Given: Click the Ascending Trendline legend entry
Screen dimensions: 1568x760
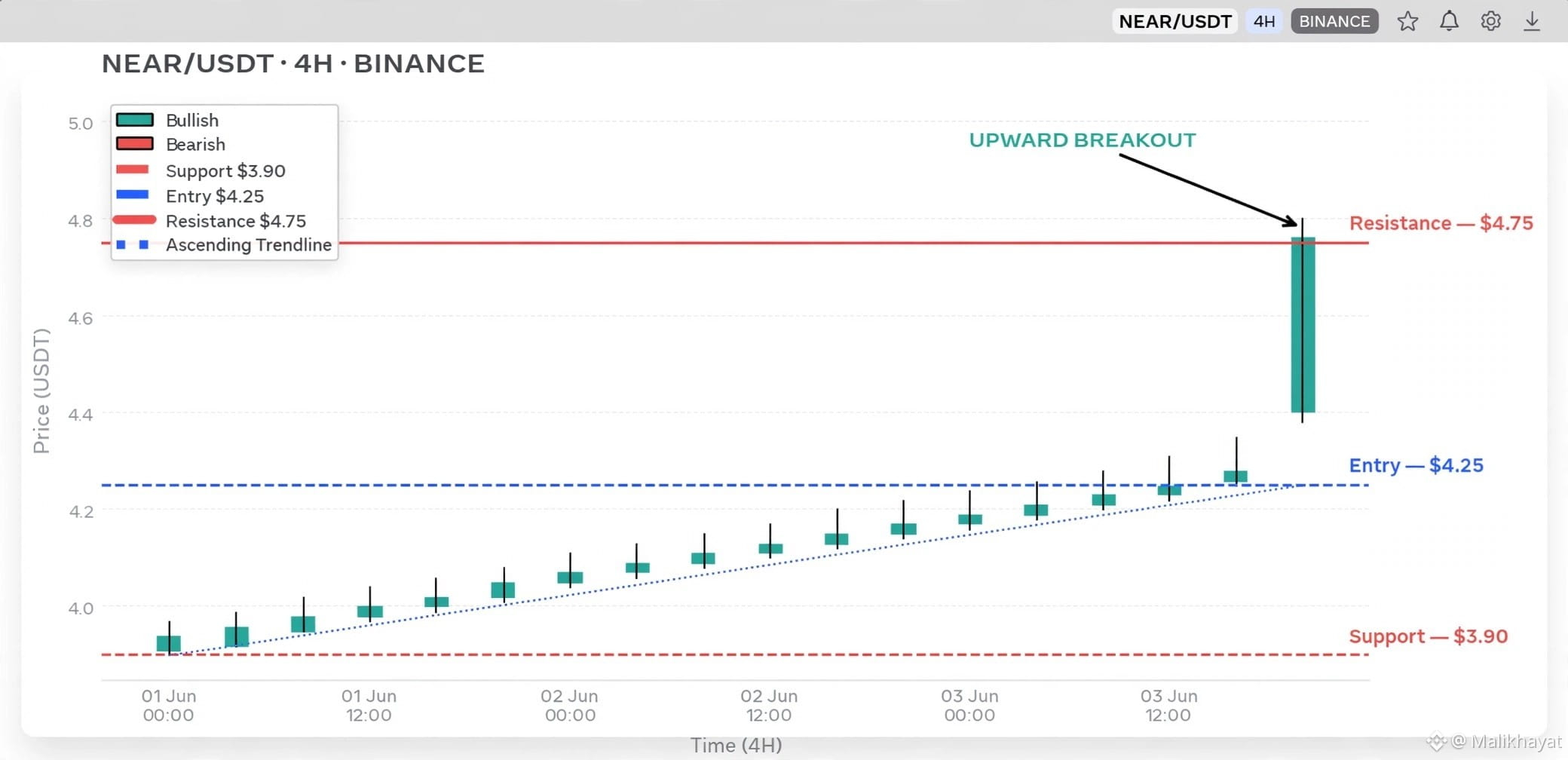Looking at the screenshot, I should [x=224, y=245].
